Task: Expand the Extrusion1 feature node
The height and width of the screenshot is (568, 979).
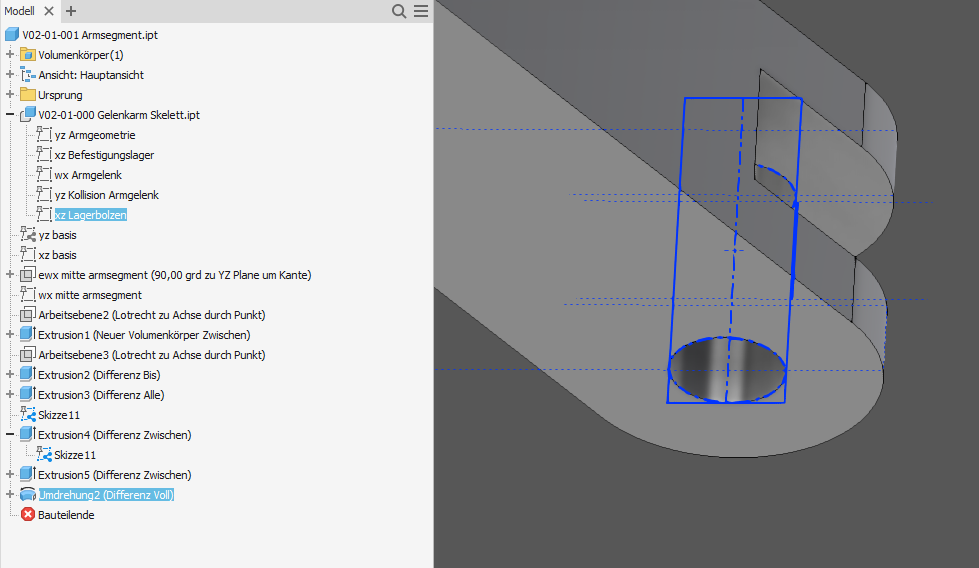Action: (x=9, y=335)
